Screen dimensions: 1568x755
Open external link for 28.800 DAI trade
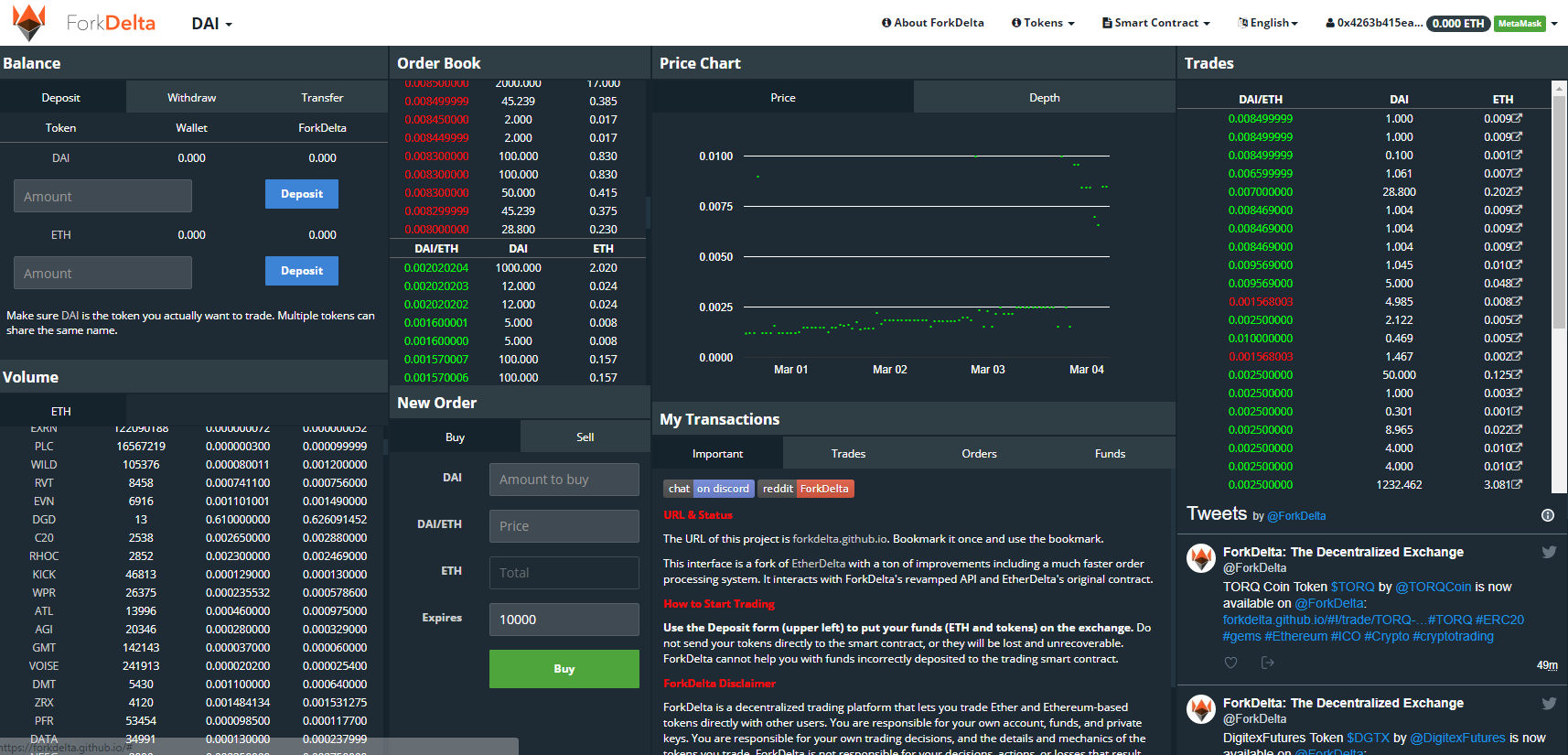tap(1517, 191)
